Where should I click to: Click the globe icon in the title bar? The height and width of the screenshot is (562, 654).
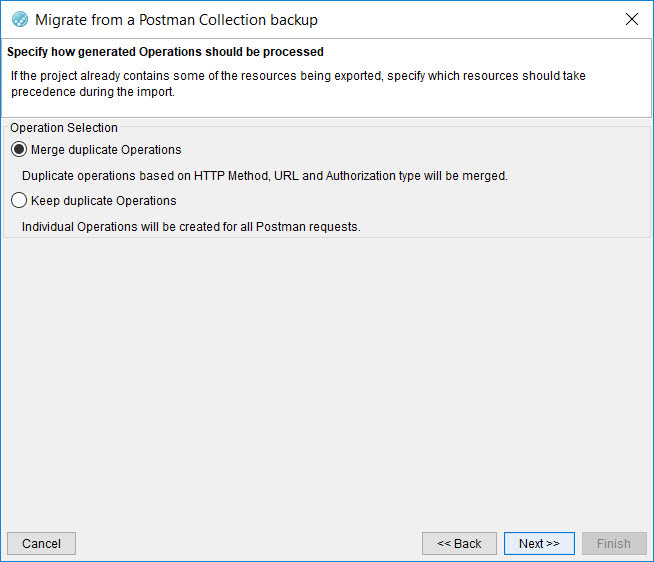tap(19, 19)
